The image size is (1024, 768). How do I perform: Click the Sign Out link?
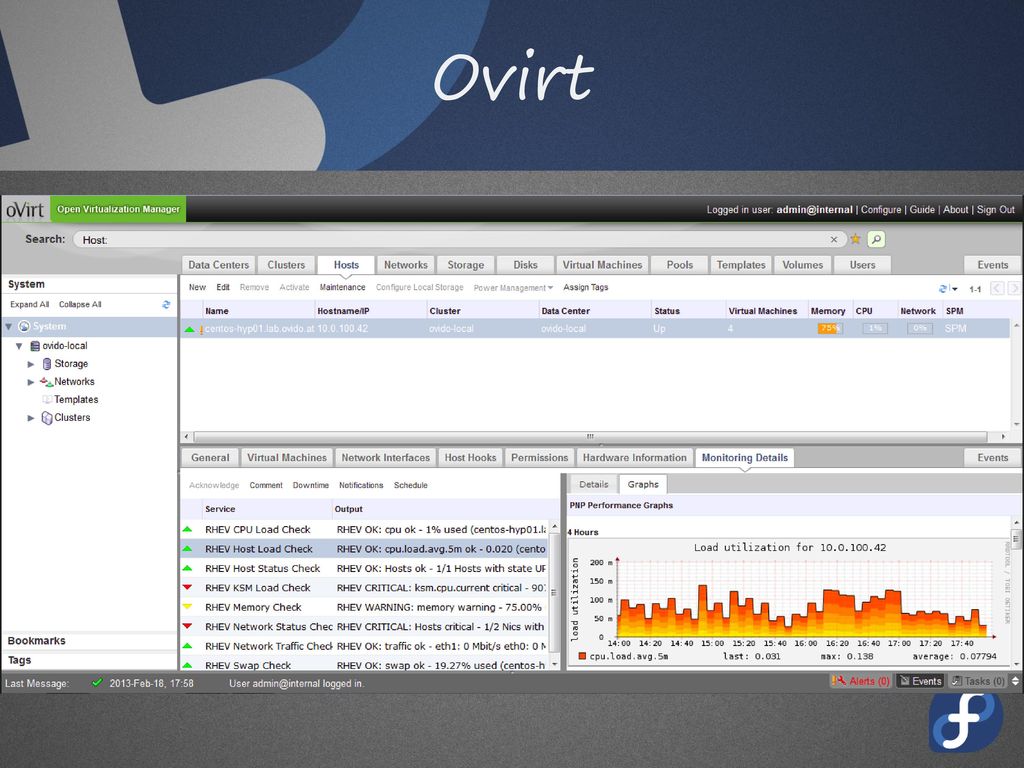(995, 210)
